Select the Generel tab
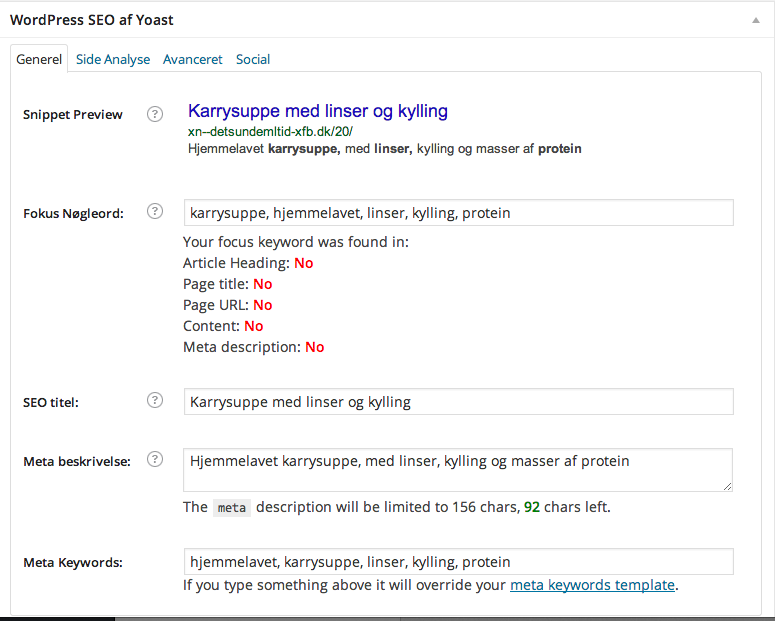 click(39, 59)
